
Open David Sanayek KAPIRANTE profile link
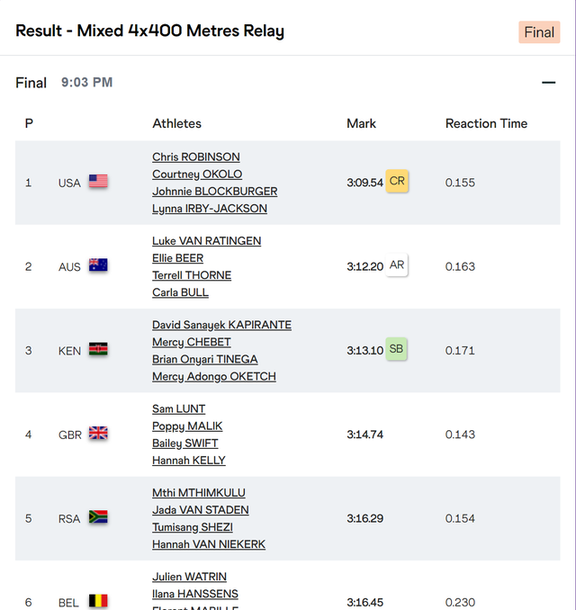(222, 325)
